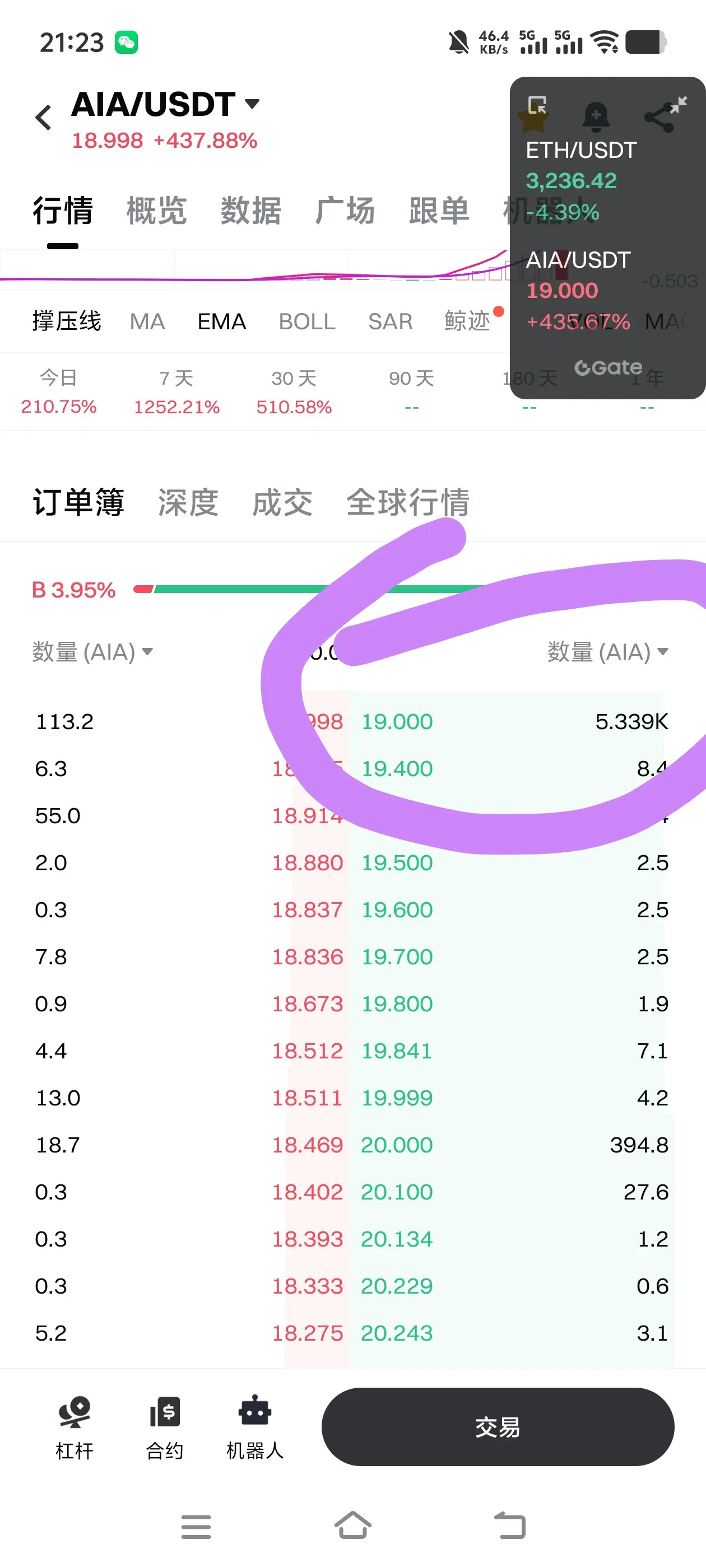The image size is (706, 1568).
Task: Open floating widget's return-to-app icon
Action: coord(537,105)
